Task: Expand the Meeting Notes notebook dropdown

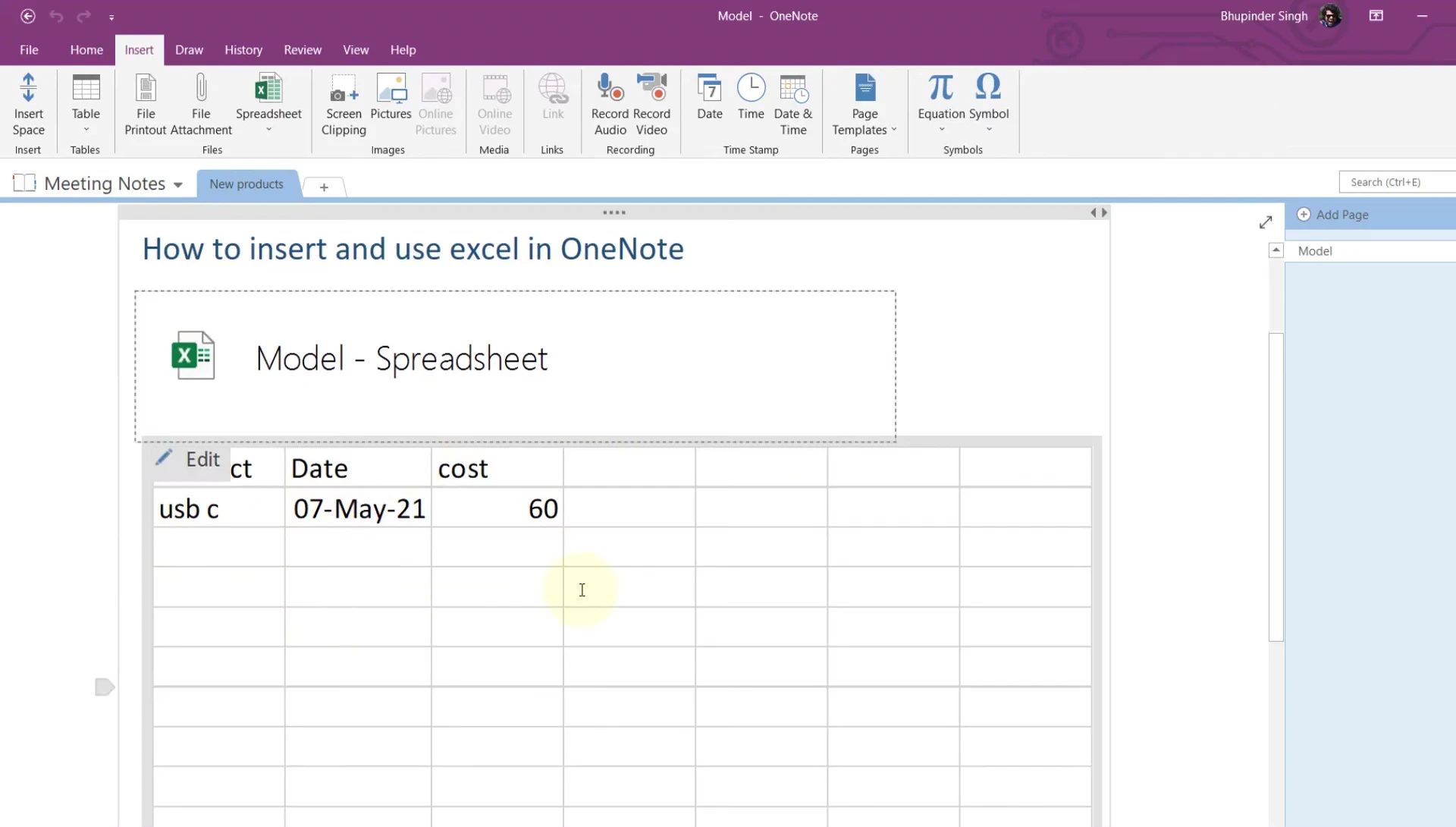Action: click(x=177, y=184)
